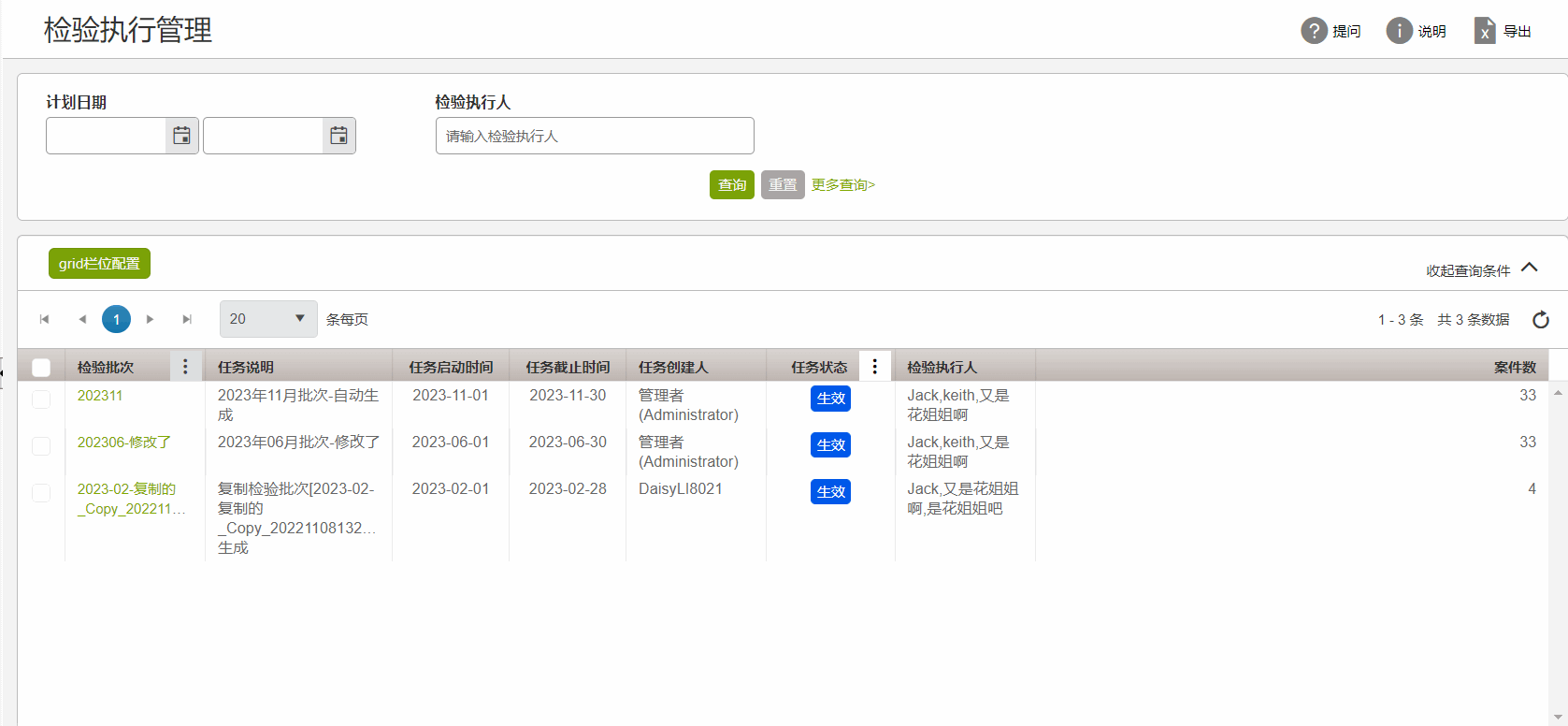Open the start date calendar picker

(x=181, y=136)
